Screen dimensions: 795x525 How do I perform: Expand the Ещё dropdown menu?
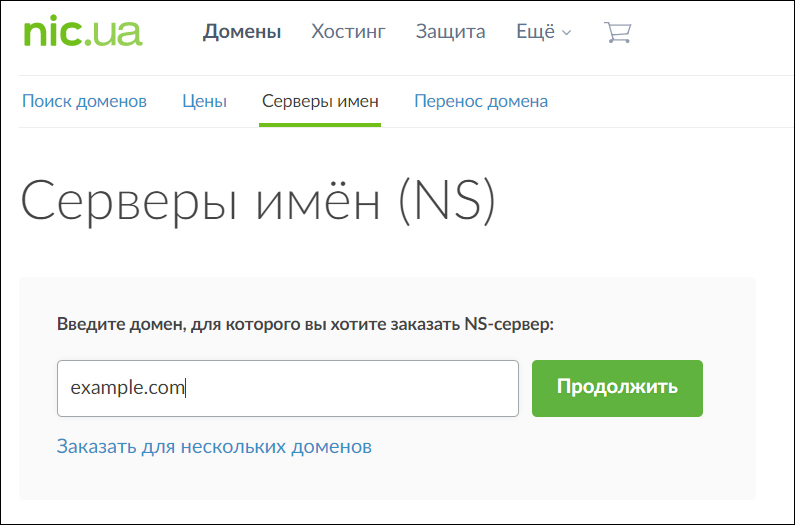(x=542, y=32)
